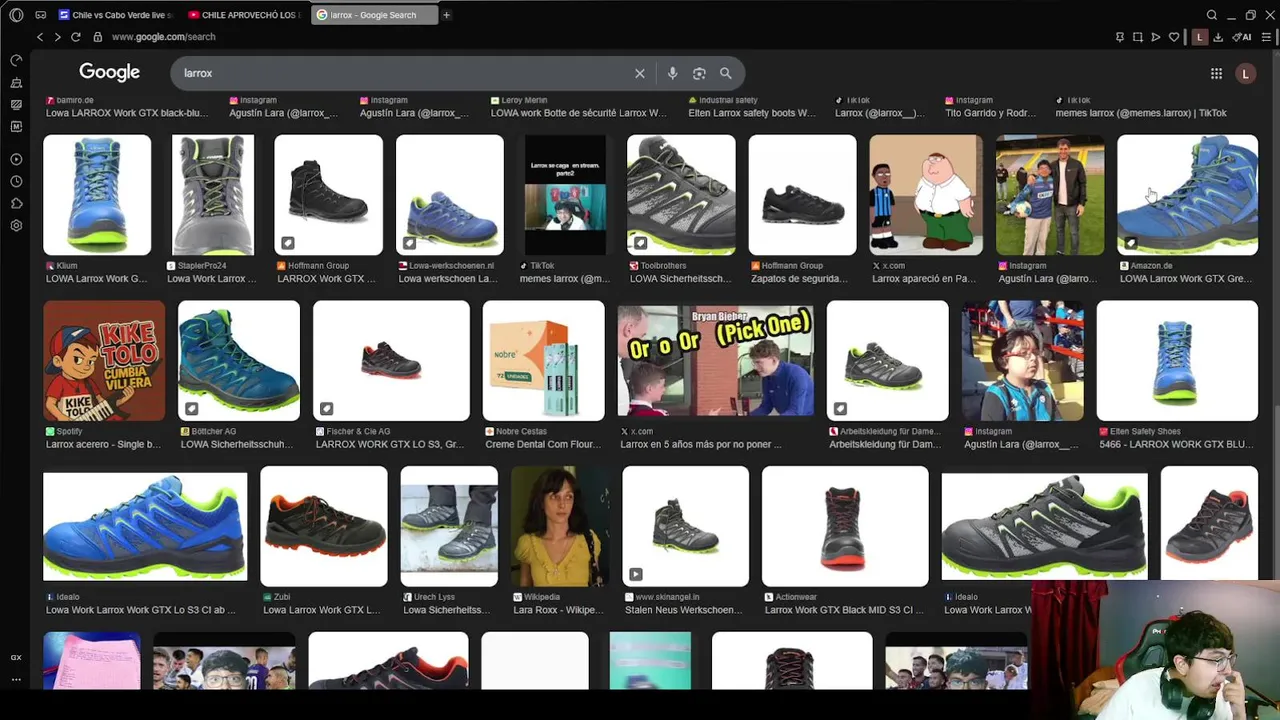Open the player arrow icon in address bar

pos(1156,37)
